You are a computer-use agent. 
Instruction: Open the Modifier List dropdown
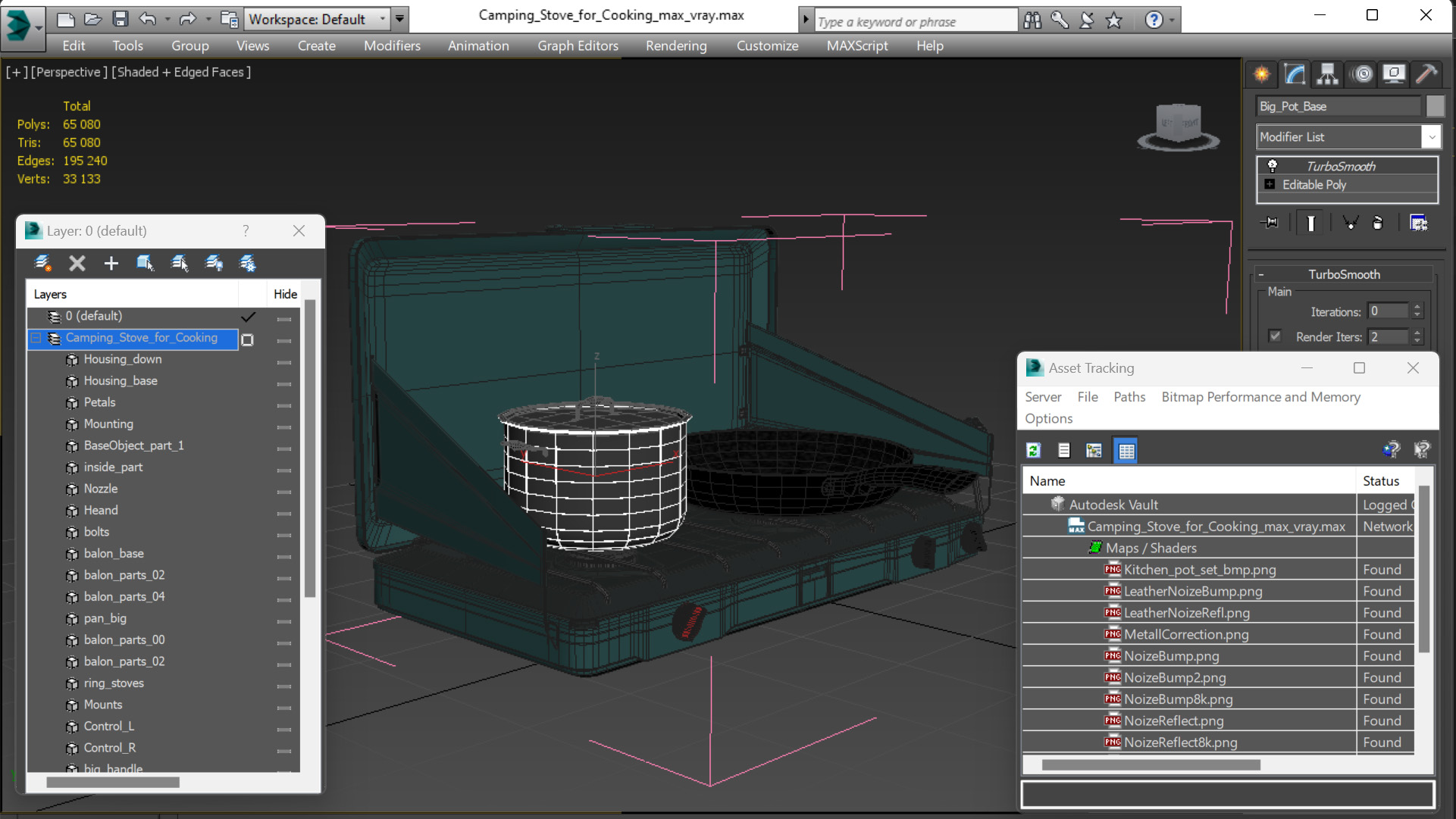[1431, 137]
